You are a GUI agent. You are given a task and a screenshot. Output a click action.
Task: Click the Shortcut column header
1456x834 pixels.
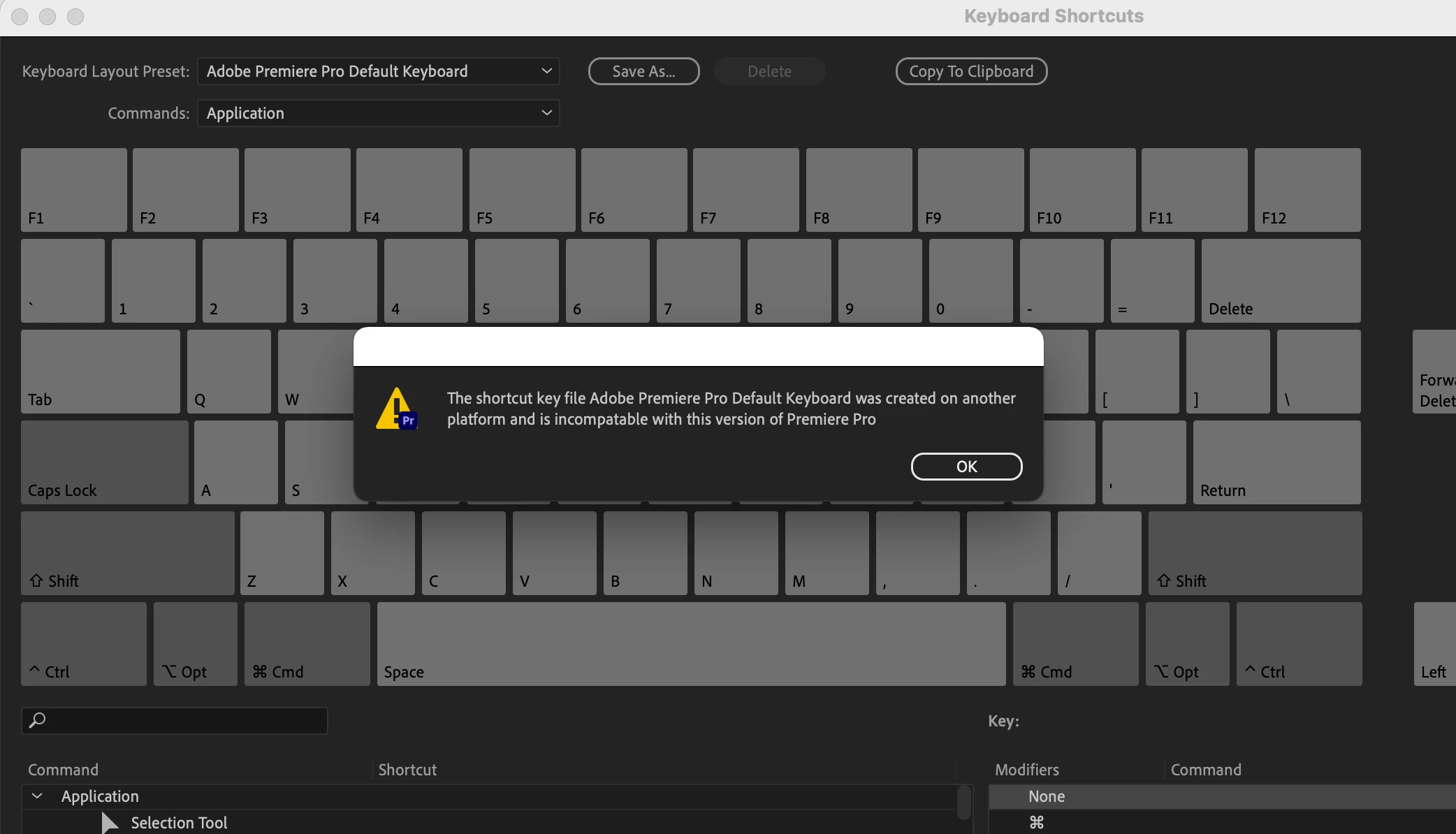click(x=407, y=770)
